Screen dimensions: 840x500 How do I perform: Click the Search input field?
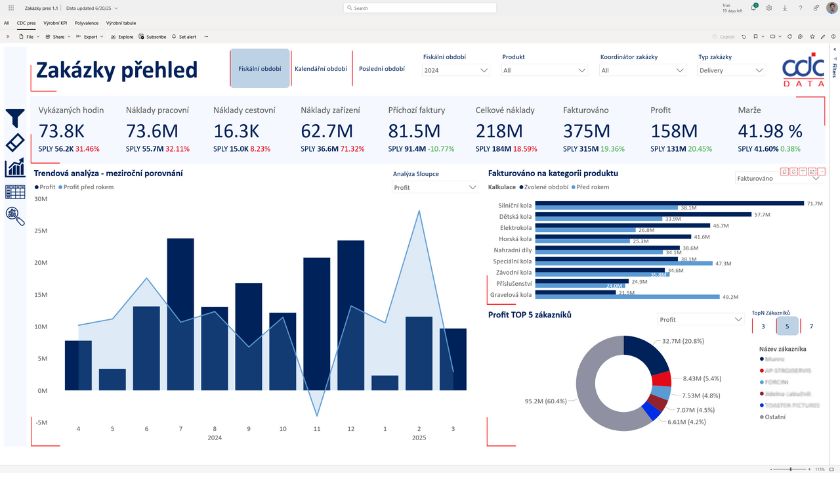pos(420,7)
